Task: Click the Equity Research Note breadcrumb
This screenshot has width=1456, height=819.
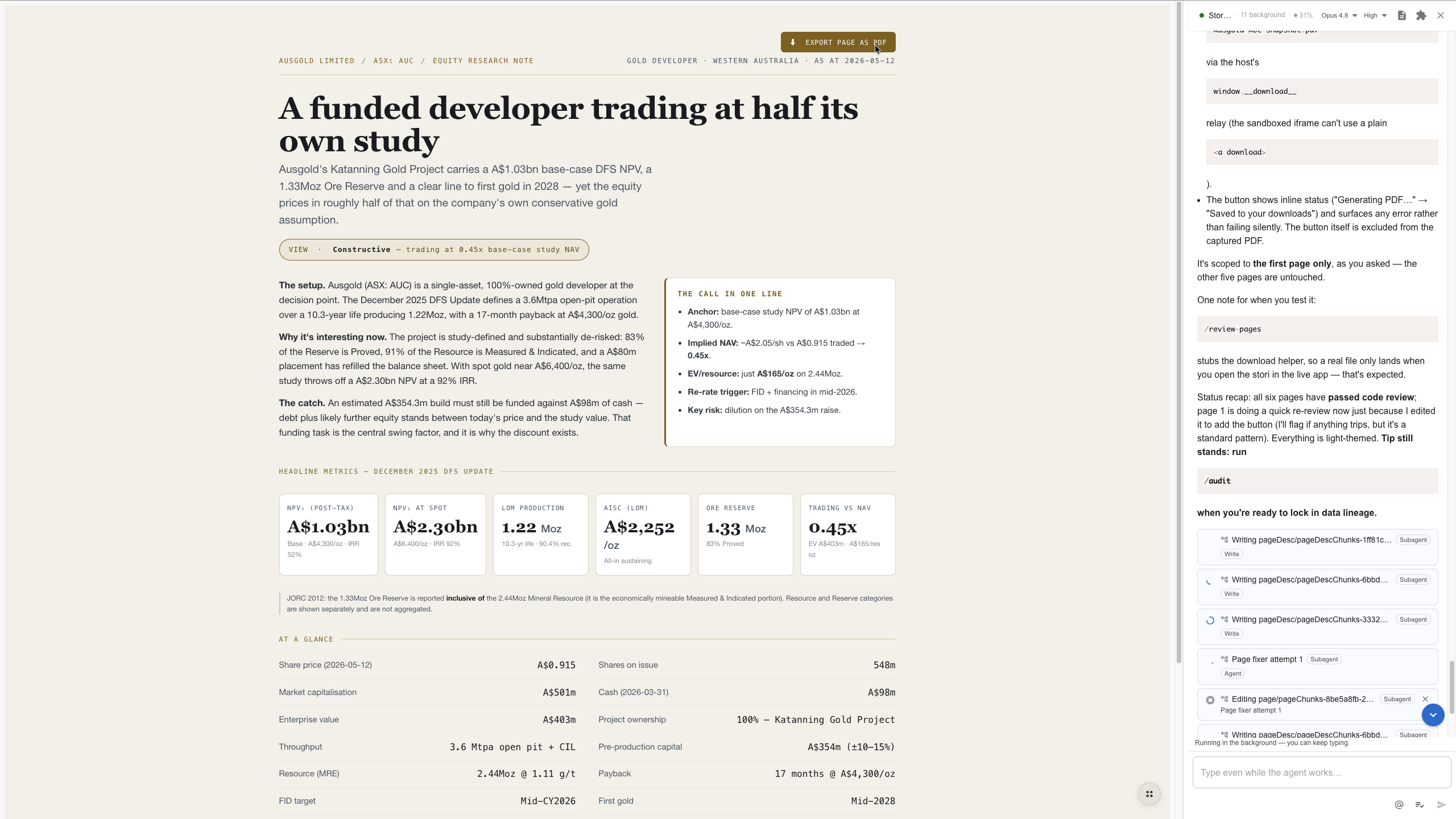Action: point(483,61)
